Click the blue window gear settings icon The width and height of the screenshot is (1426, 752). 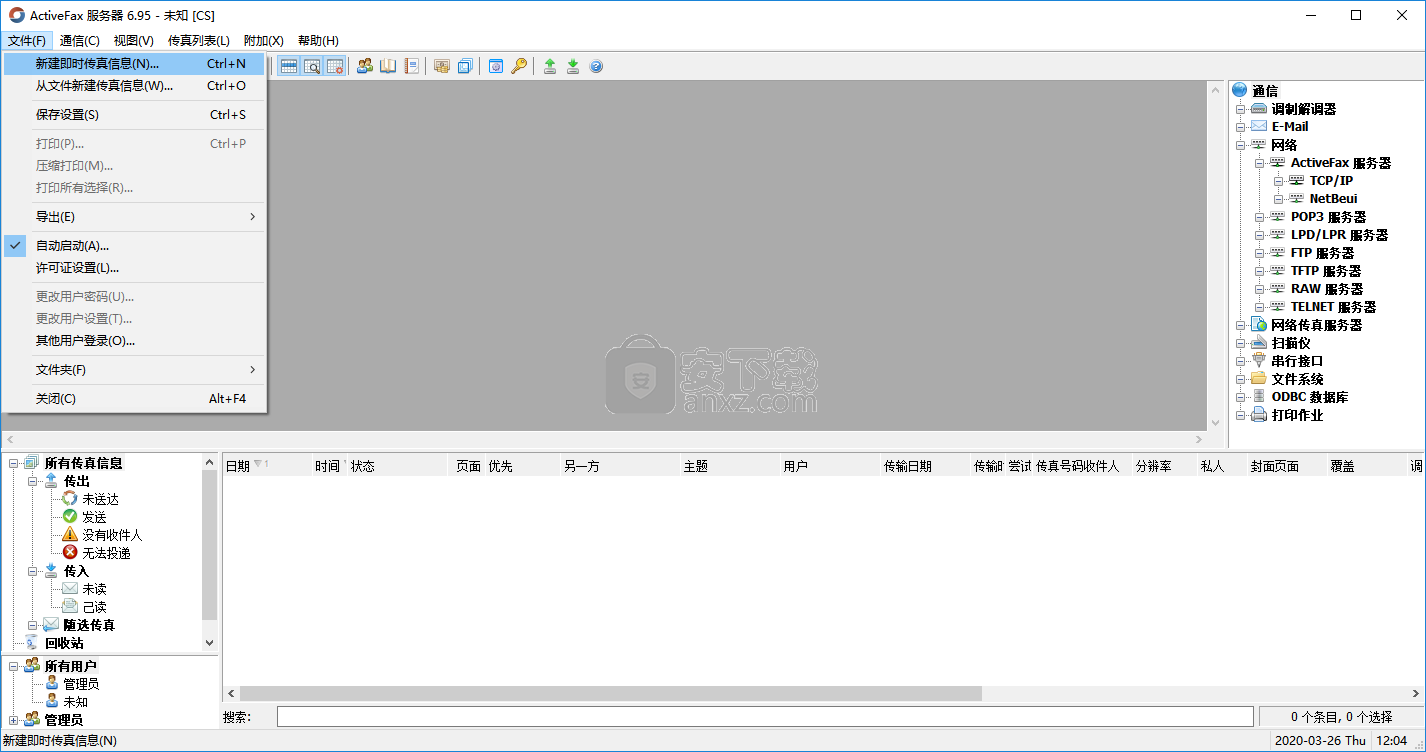point(496,66)
